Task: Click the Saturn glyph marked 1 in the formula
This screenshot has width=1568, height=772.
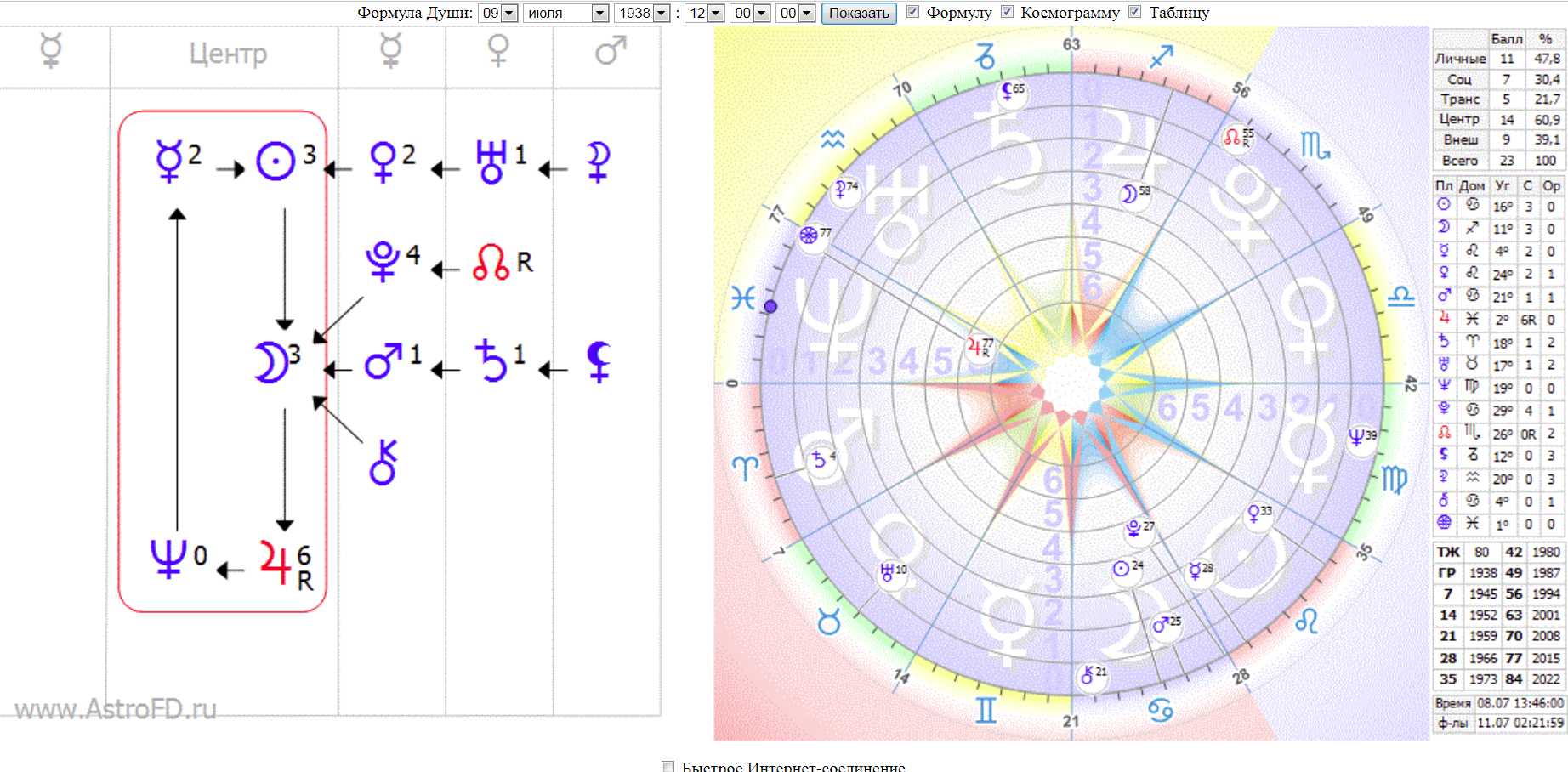Action: coord(491,360)
